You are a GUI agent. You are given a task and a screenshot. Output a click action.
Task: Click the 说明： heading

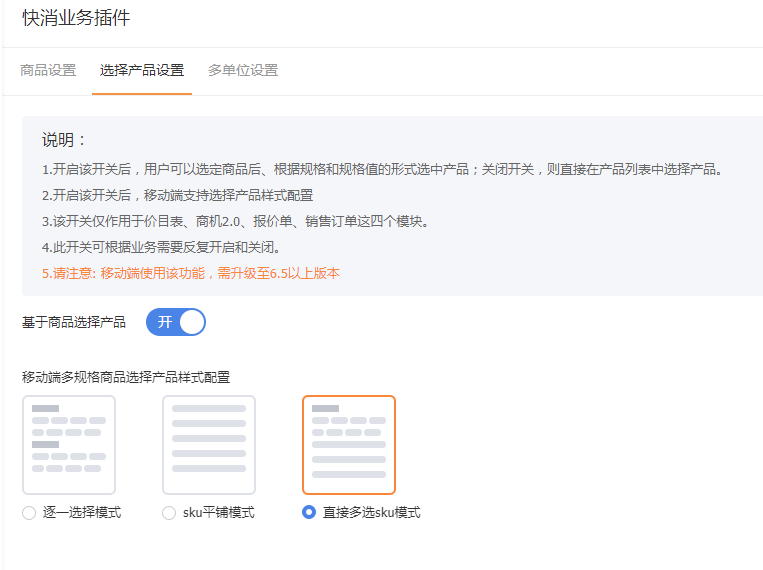pyautogui.click(x=64, y=140)
